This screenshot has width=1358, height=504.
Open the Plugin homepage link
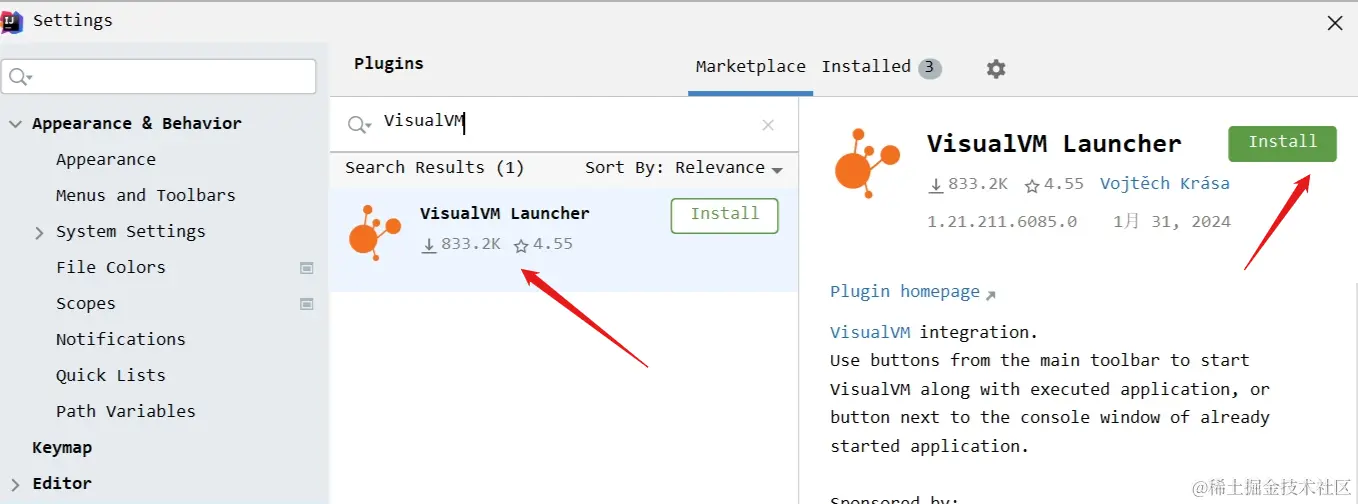click(905, 292)
